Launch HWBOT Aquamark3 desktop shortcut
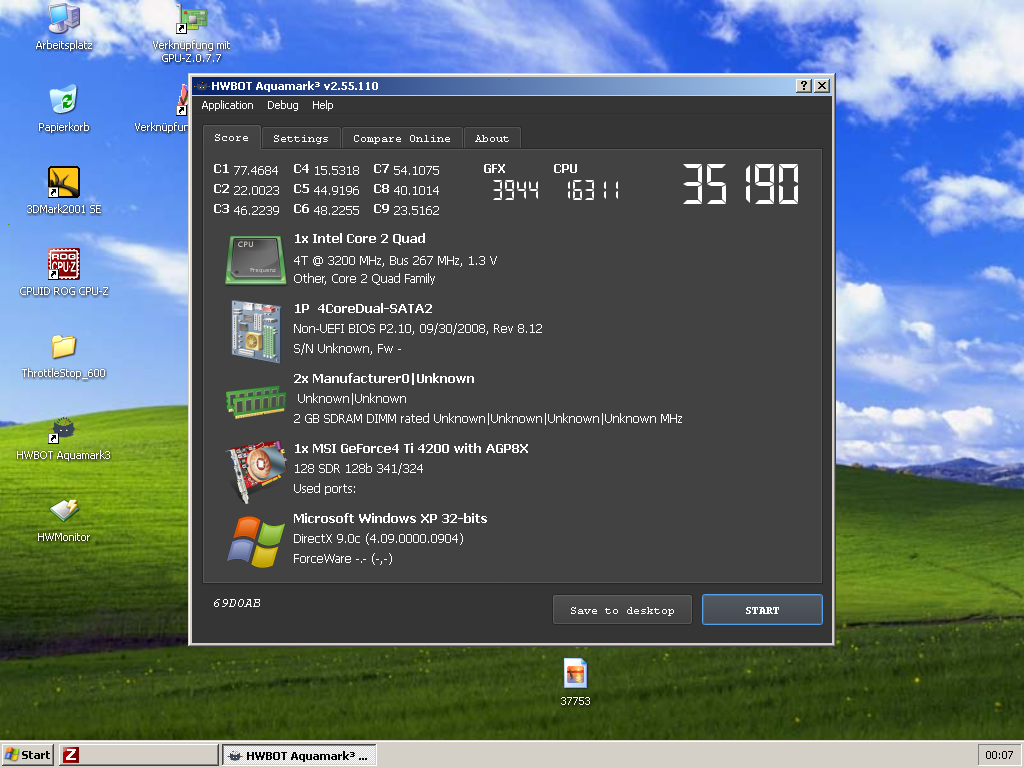This screenshot has height=768, width=1024. [x=64, y=438]
